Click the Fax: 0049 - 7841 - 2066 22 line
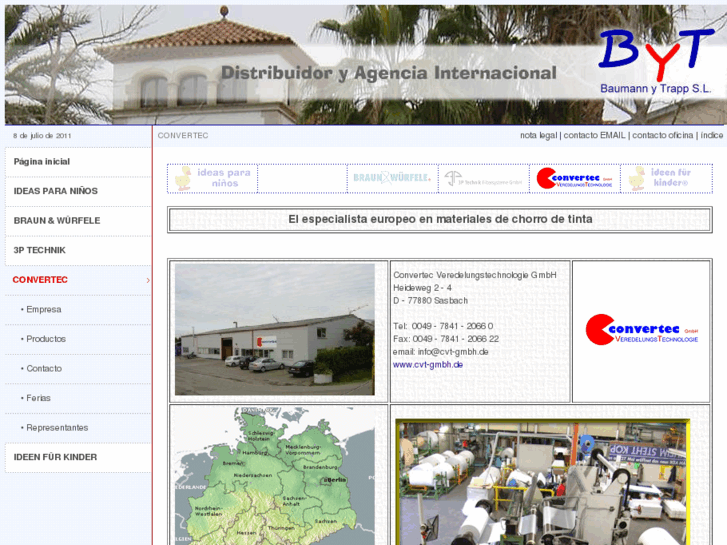Image resolution: width=727 pixels, height=545 pixels. click(x=446, y=339)
